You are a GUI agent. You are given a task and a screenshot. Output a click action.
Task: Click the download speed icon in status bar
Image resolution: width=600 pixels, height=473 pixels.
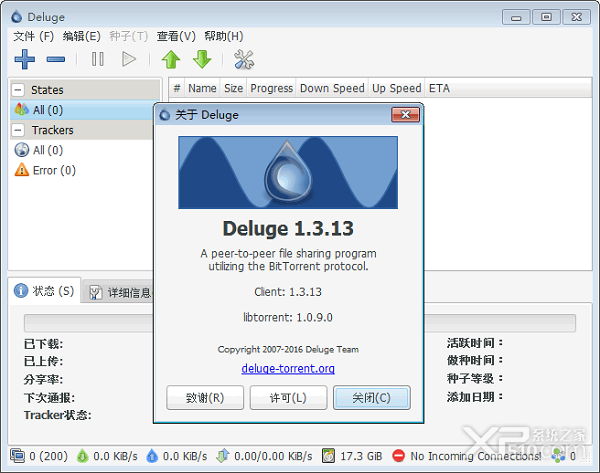pos(82,456)
